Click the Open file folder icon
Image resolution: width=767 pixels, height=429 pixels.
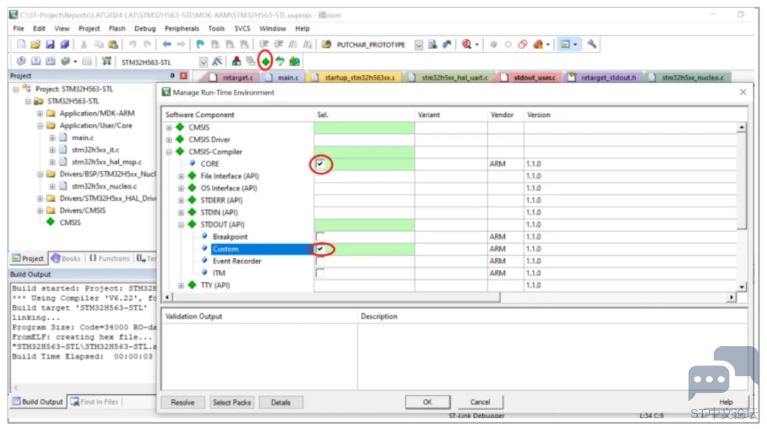(x=36, y=45)
